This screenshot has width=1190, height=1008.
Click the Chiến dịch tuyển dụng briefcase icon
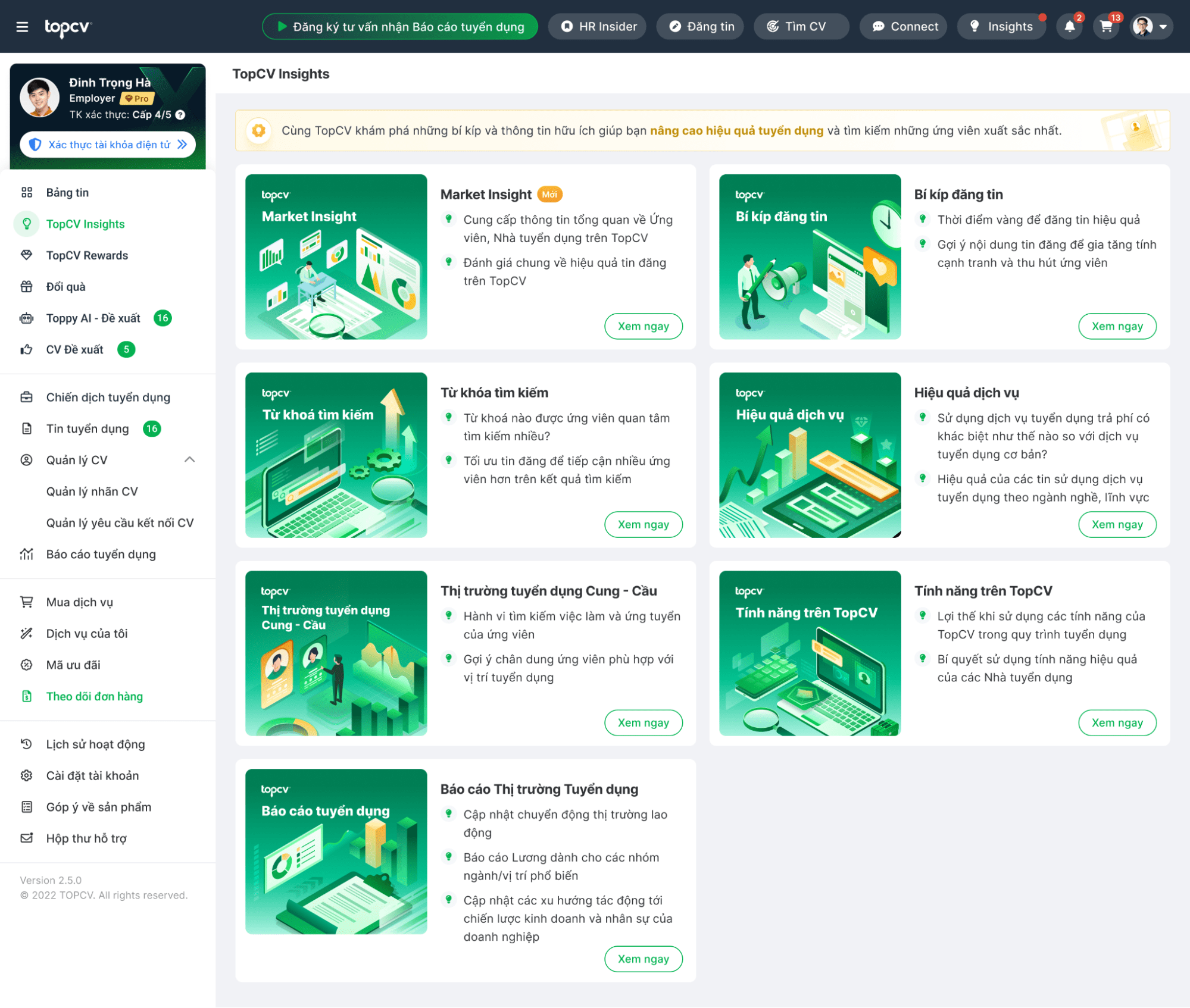click(x=27, y=397)
